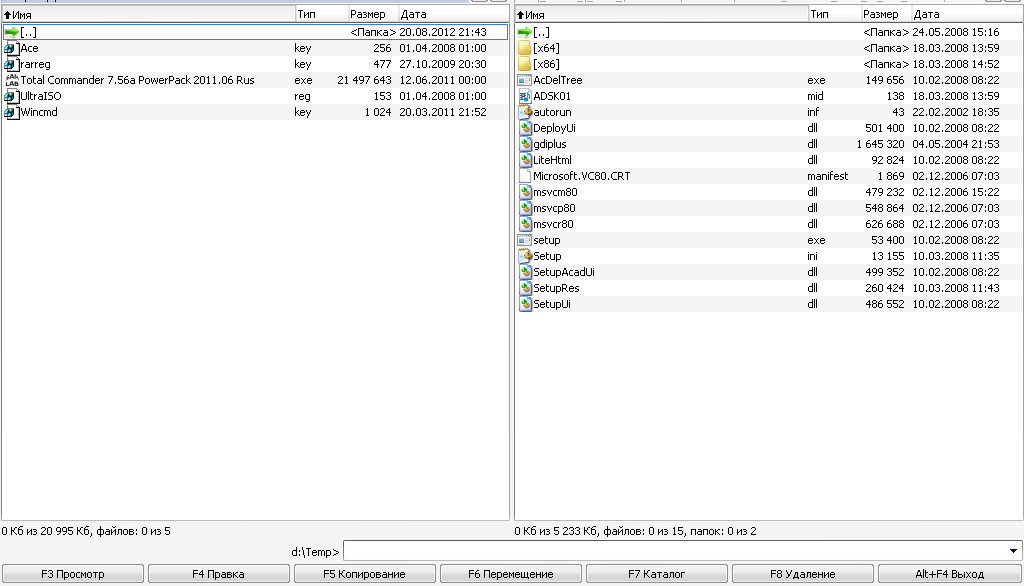Screen dimensions: 1024x586
Task: Click the 1 645 320 size value
Action: [x=880, y=144]
